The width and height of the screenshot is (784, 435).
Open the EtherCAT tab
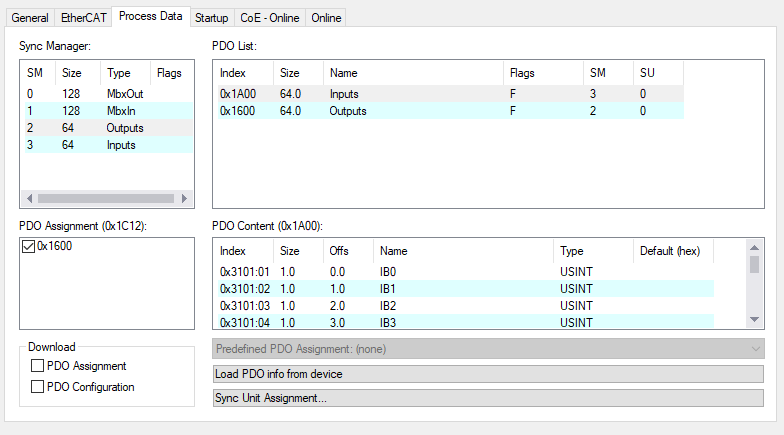coord(84,18)
